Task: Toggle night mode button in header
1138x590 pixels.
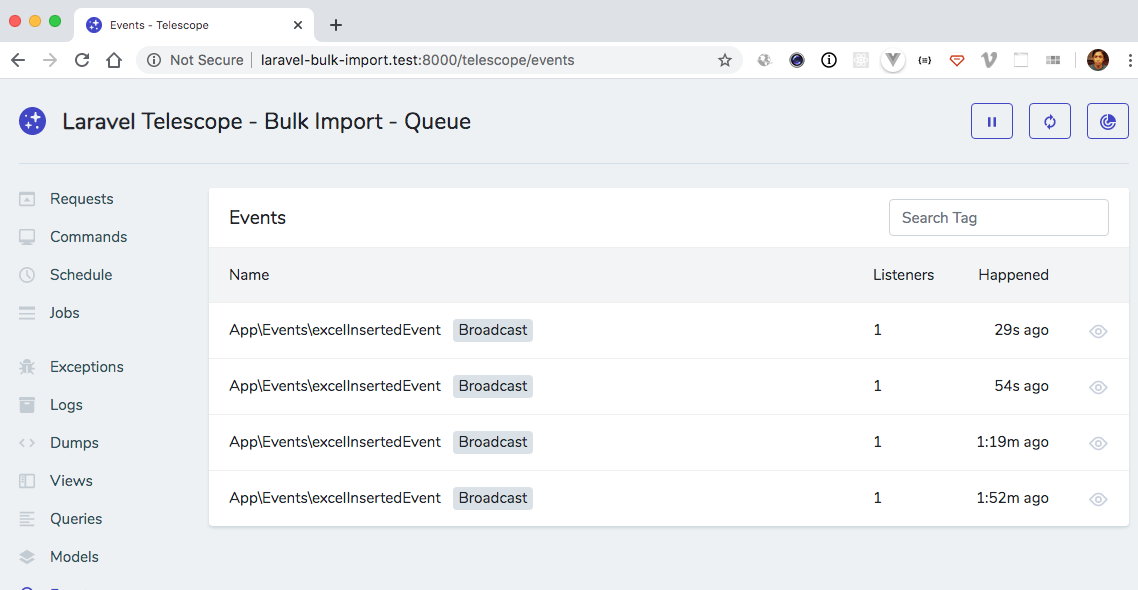Action: point(1108,121)
